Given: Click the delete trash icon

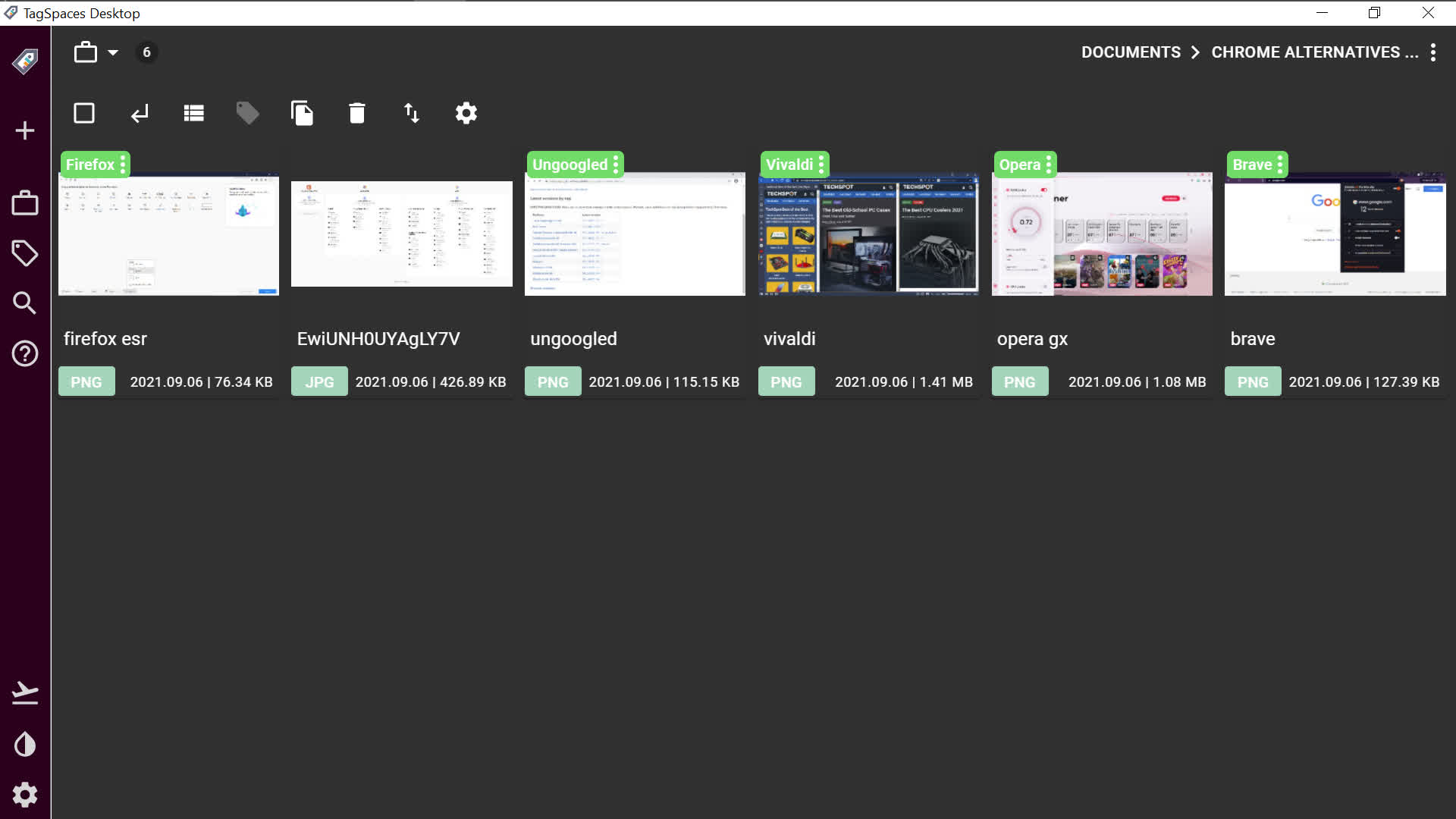Looking at the screenshot, I should (x=356, y=114).
